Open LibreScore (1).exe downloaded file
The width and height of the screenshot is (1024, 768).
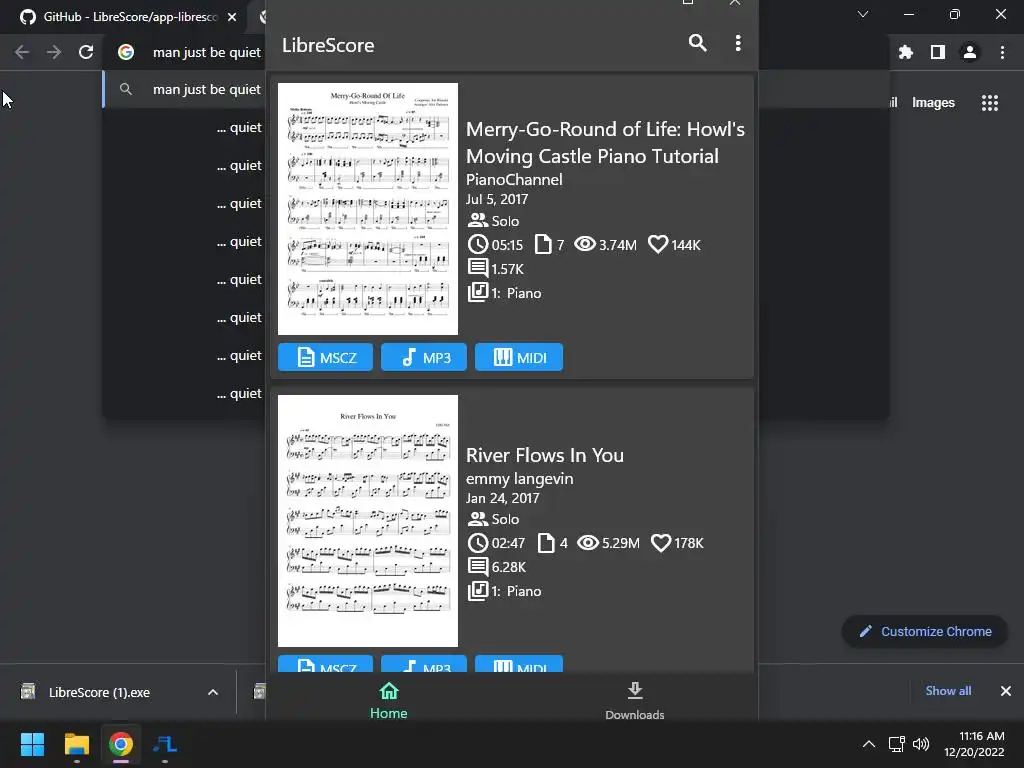(99, 692)
